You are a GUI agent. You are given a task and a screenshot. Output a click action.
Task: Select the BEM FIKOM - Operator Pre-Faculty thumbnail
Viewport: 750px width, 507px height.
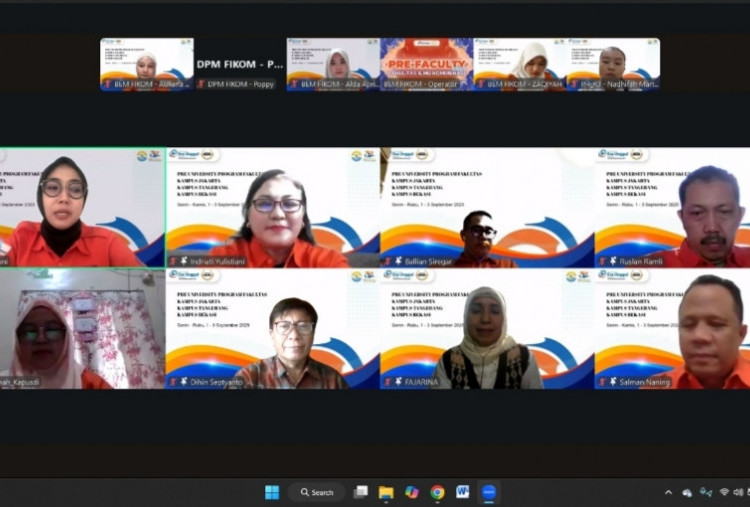[x=427, y=64]
